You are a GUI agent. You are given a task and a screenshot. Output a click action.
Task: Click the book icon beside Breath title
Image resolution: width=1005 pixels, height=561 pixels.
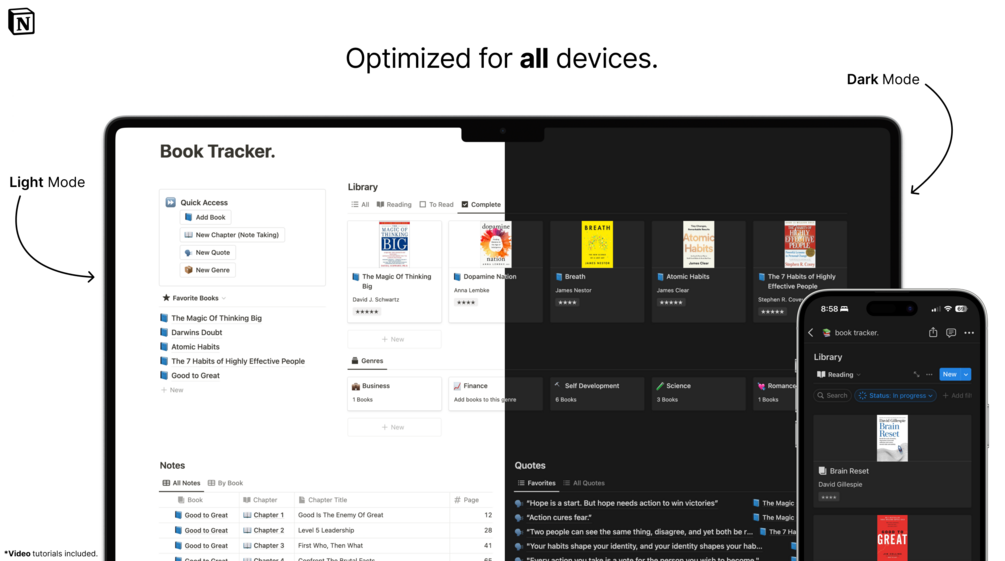(558, 277)
